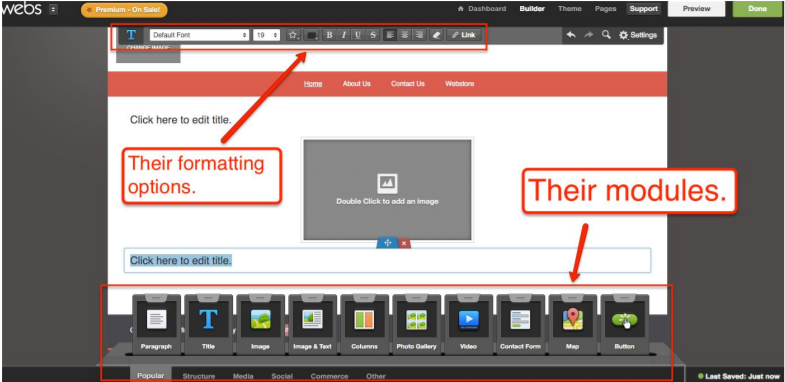Click the Preview button

696,9
